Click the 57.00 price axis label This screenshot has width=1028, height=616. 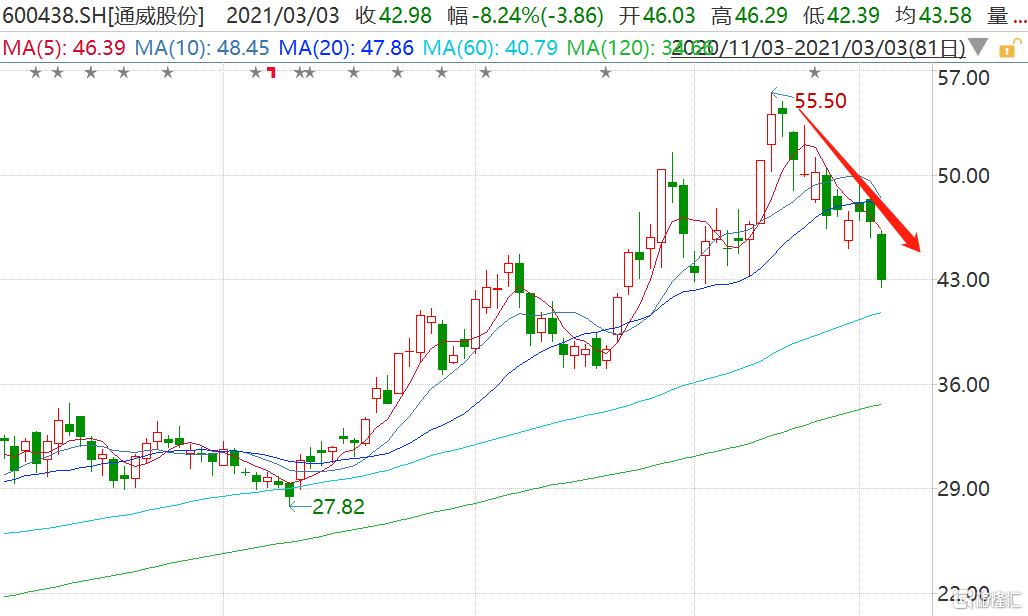click(x=963, y=78)
